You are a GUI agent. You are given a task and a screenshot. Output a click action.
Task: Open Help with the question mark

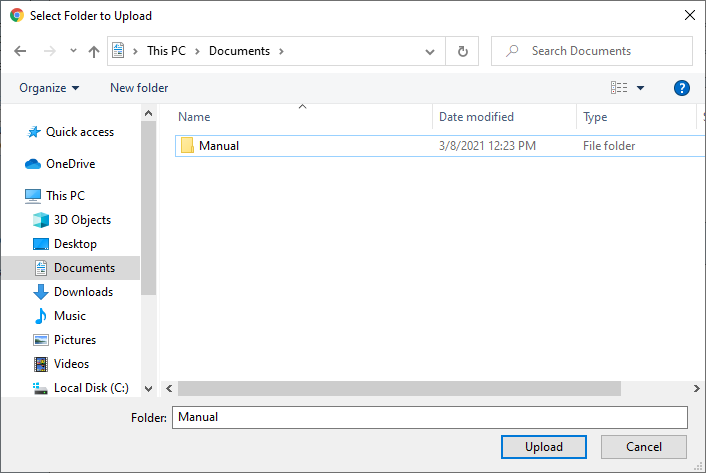[682, 88]
